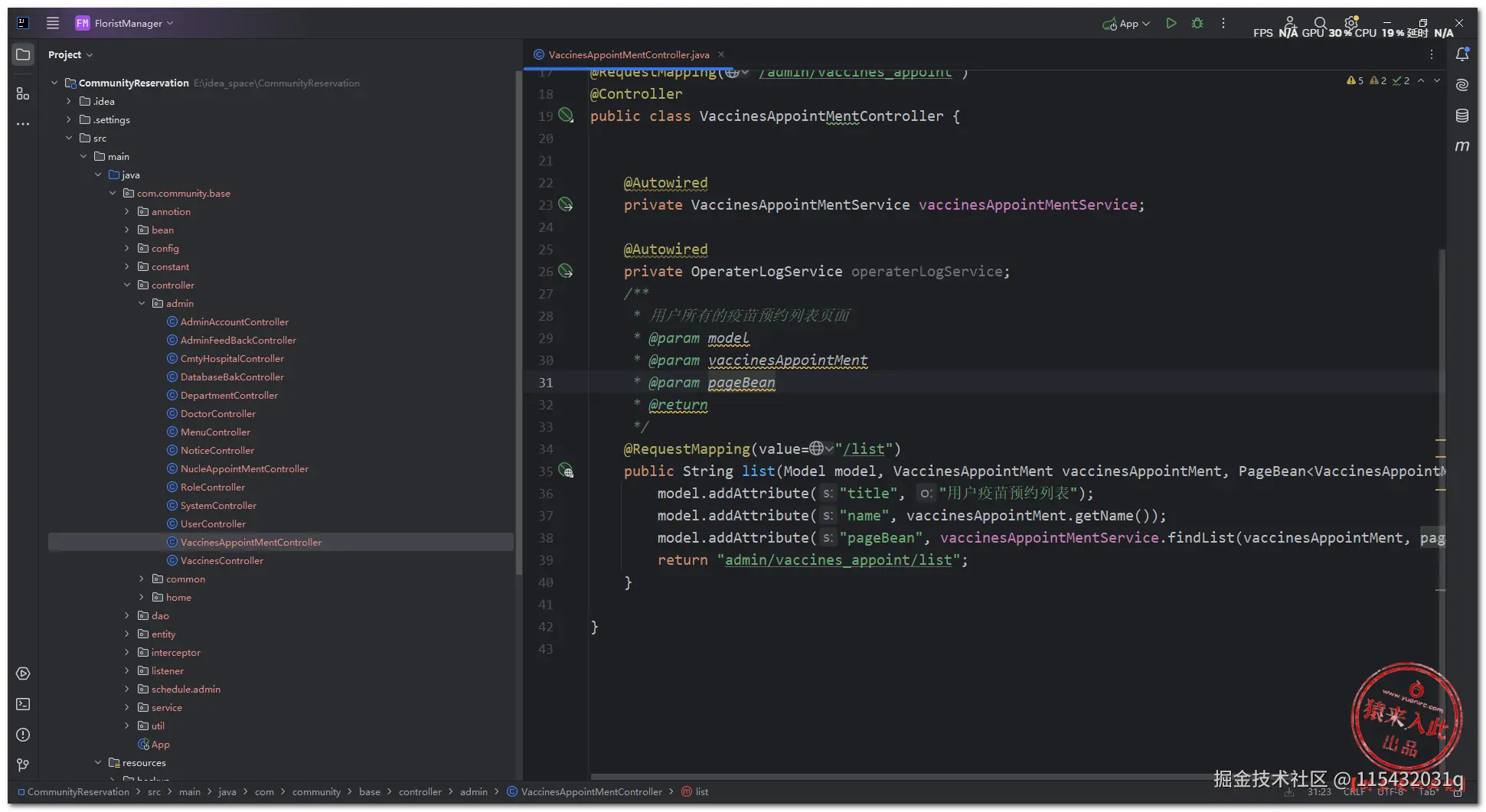Select UserController in project tree

213,523
